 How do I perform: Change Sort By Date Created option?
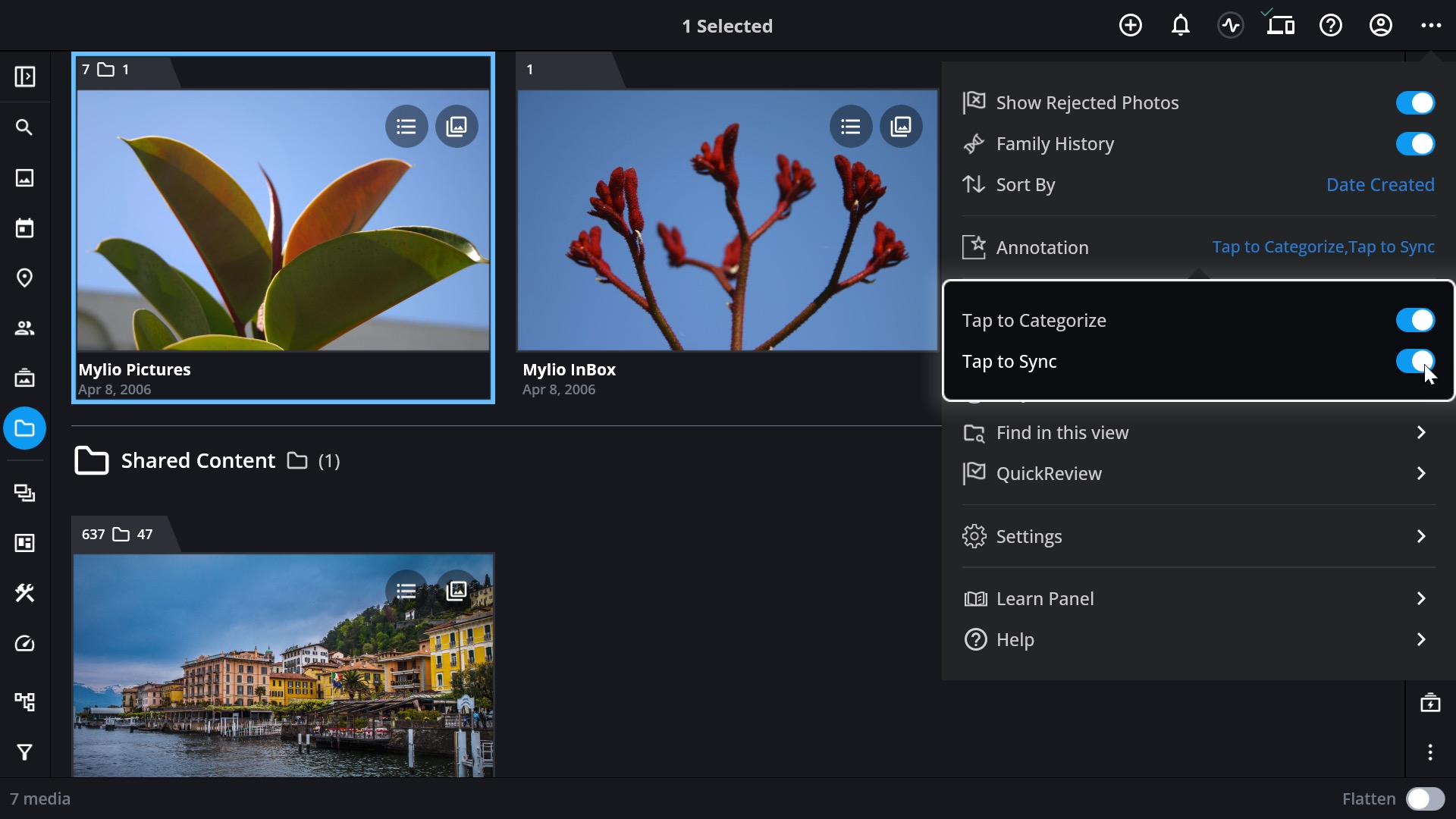1379,184
